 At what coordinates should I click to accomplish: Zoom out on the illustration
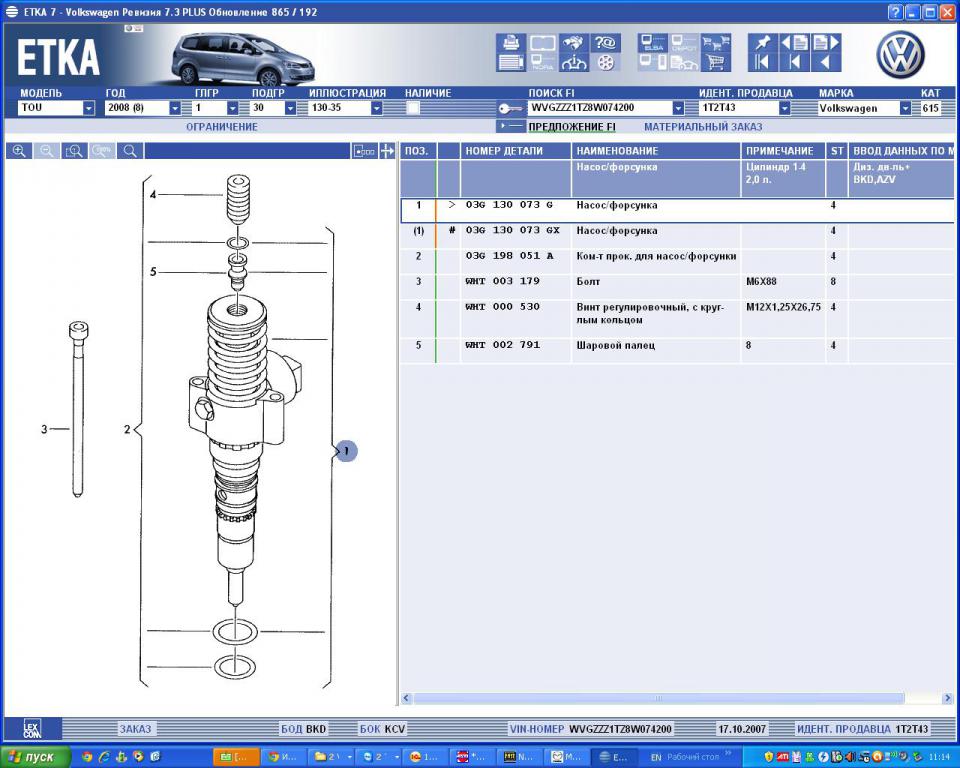pos(47,151)
